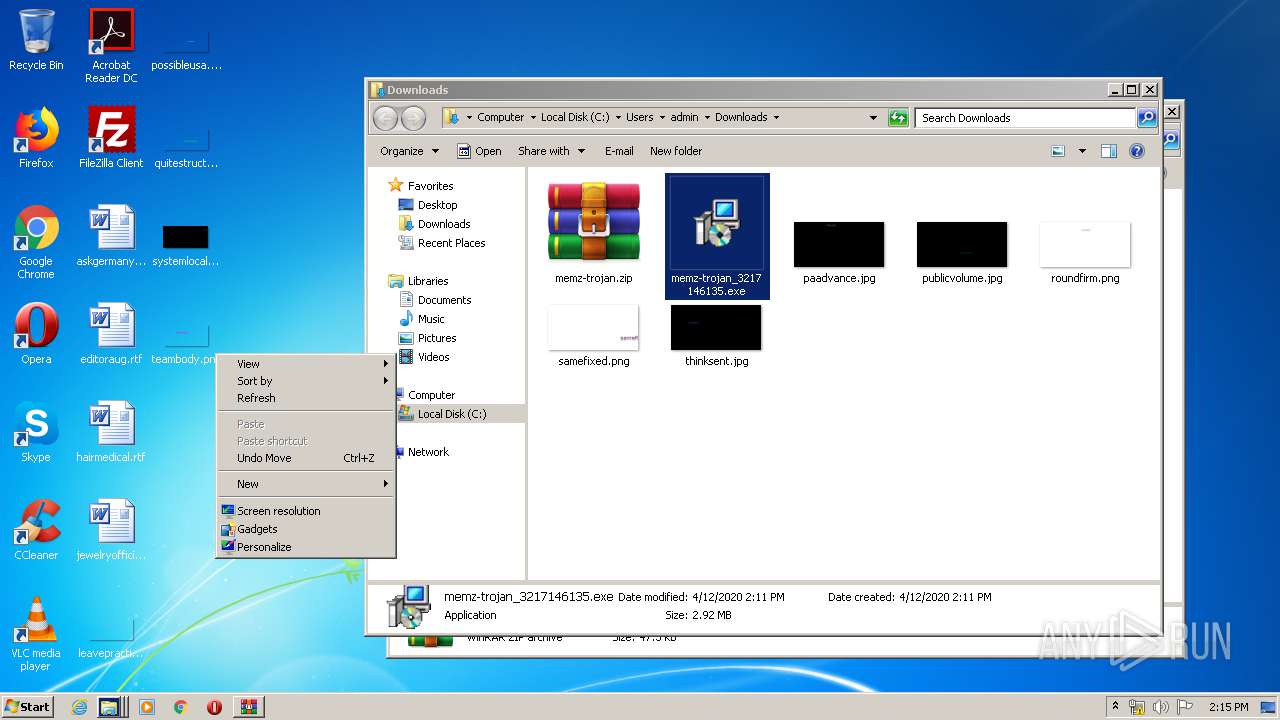Launch Acrobat Reader DC shortcut
1280x720 pixels.
(x=111, y=45)
